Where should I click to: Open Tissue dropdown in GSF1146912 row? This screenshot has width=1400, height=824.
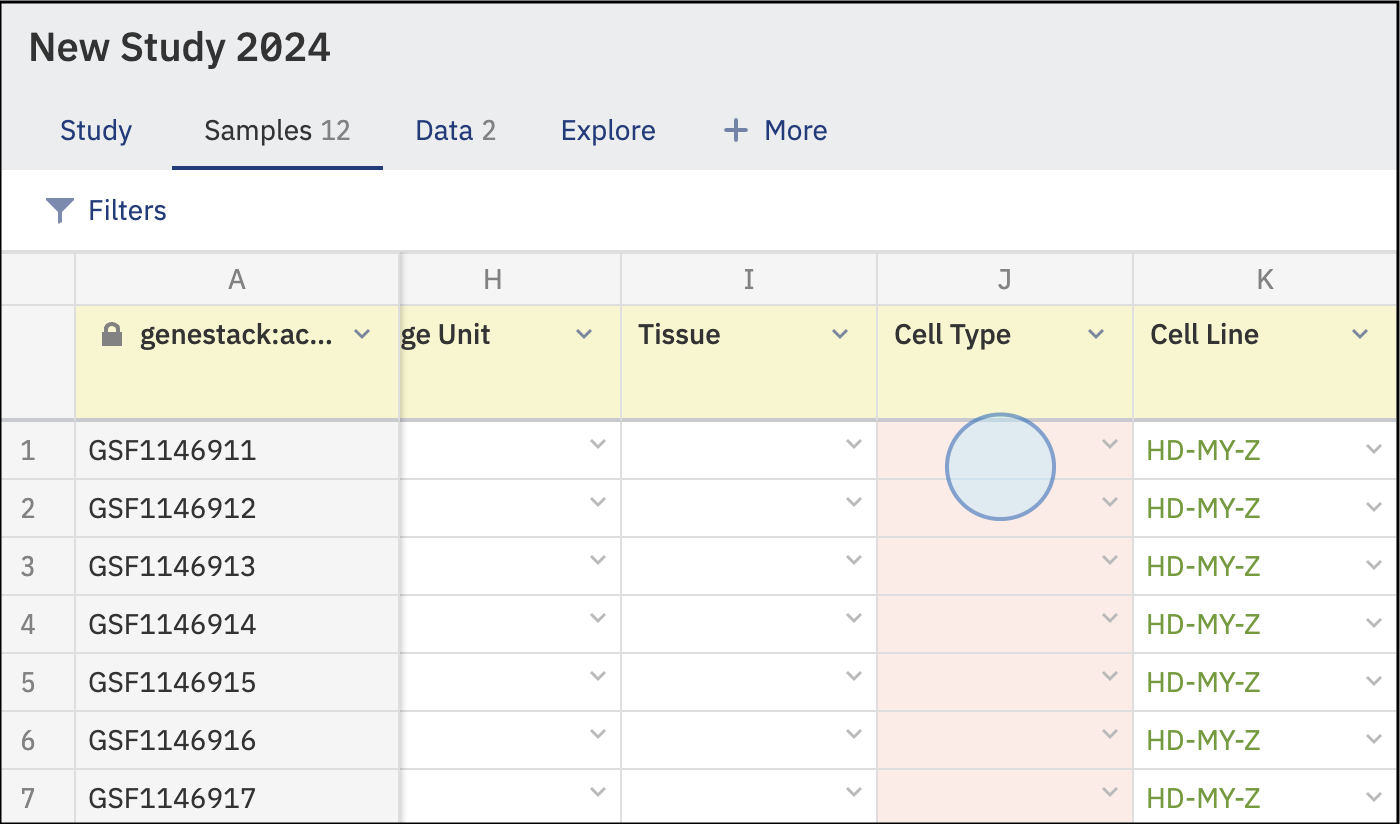tap(854, 502)
